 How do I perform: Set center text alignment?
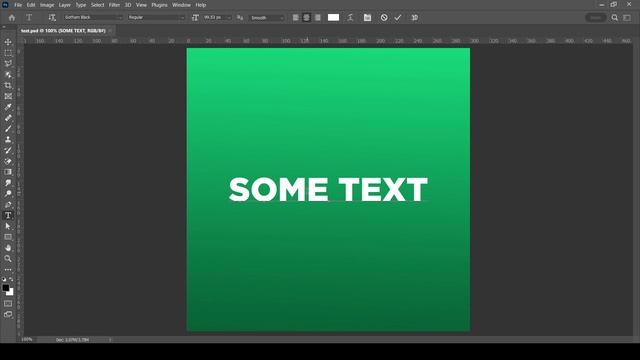click(307, 18)
